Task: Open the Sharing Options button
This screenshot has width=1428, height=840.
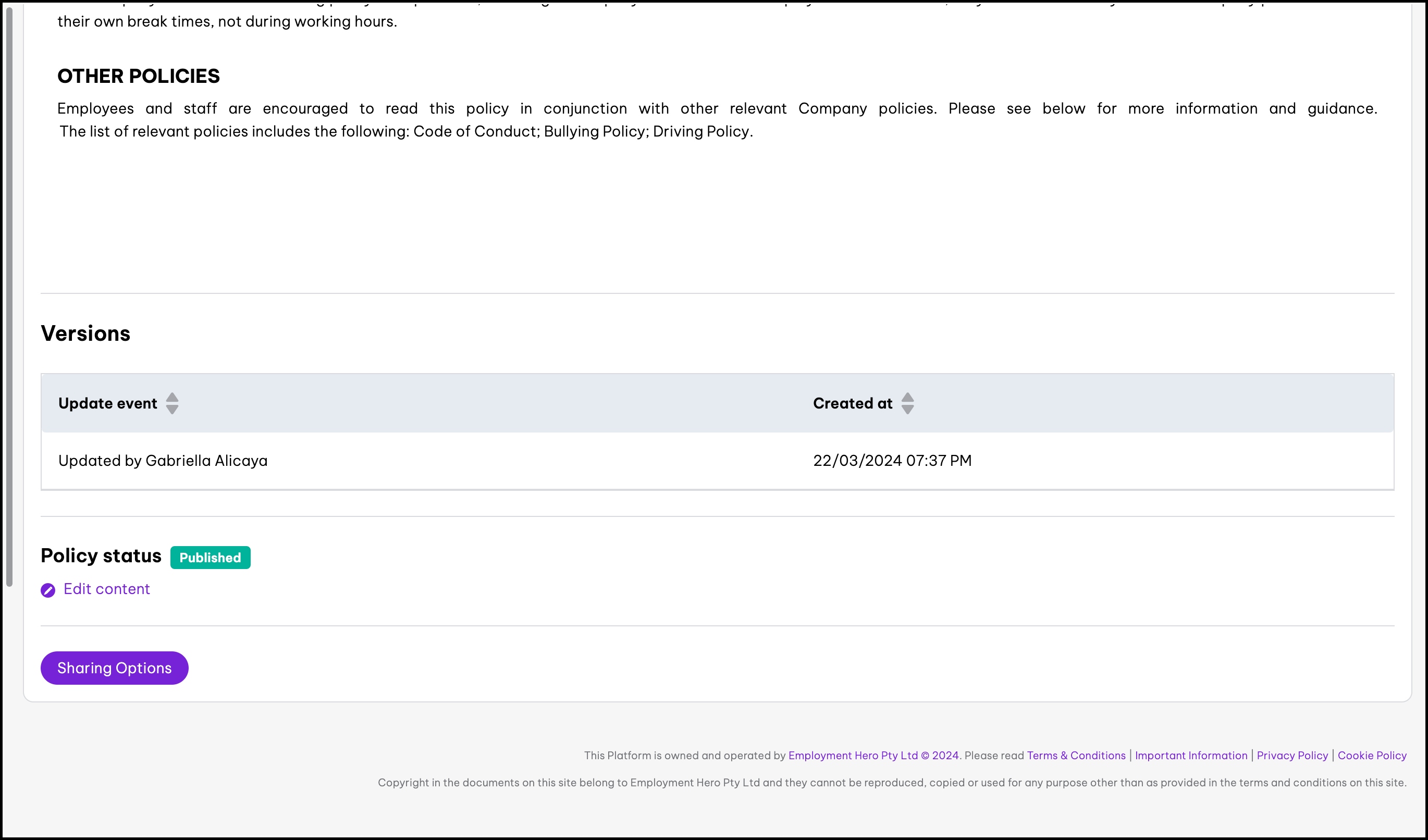Action: 114,668
